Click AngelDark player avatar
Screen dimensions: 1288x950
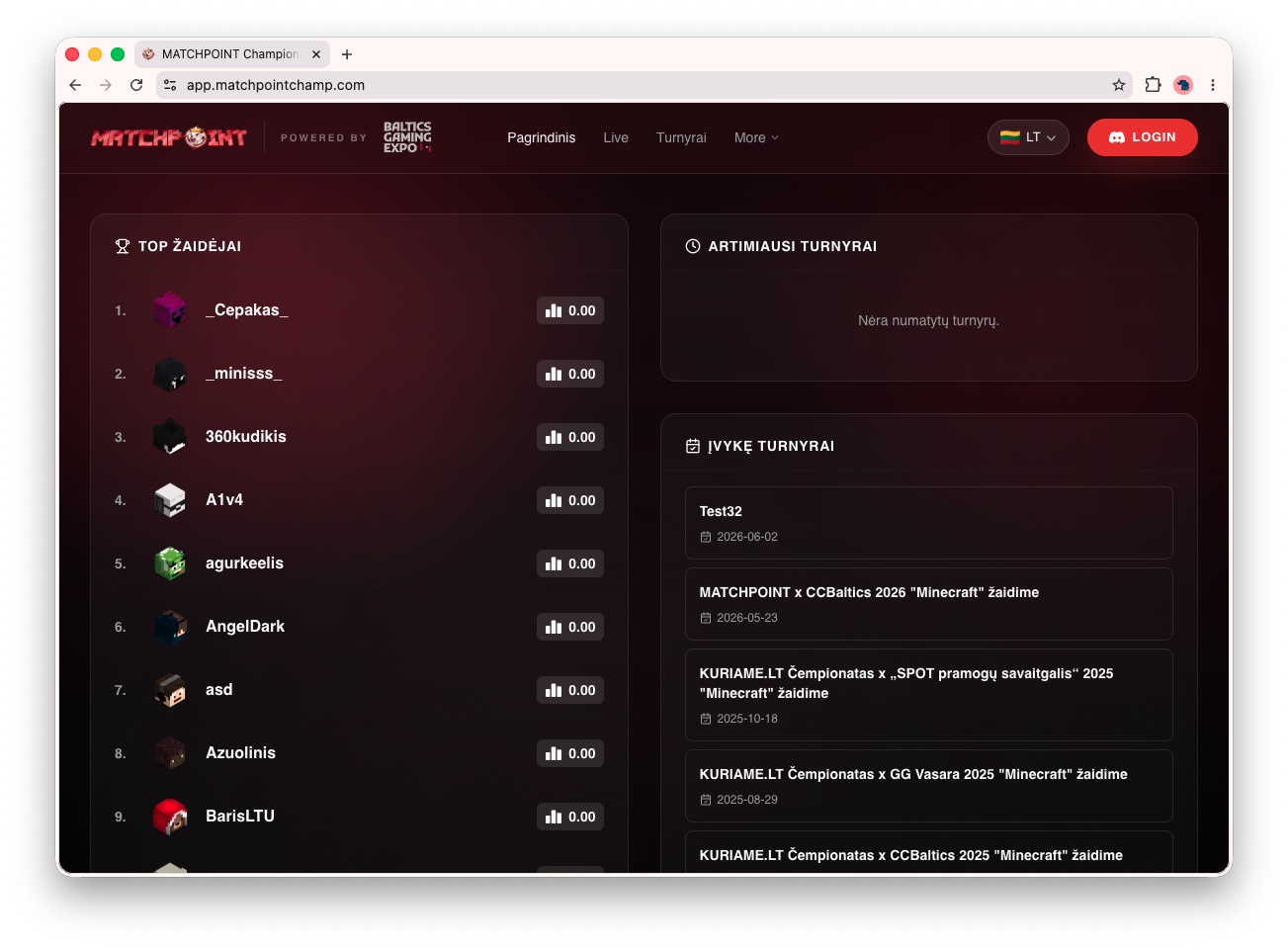170,627
